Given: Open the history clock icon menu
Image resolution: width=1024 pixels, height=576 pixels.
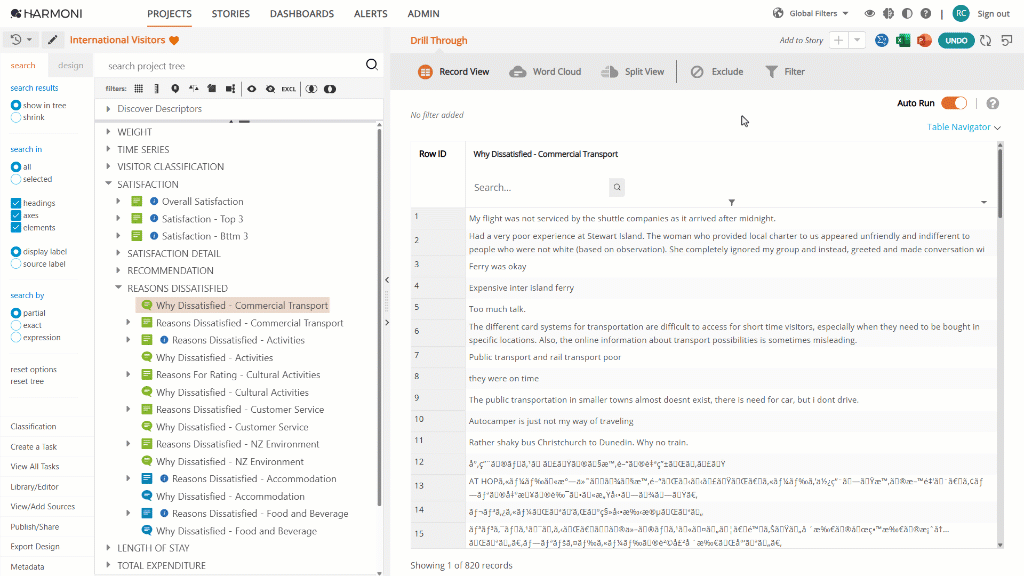Looking at the screenshot, I should click(x=21, y=40).
